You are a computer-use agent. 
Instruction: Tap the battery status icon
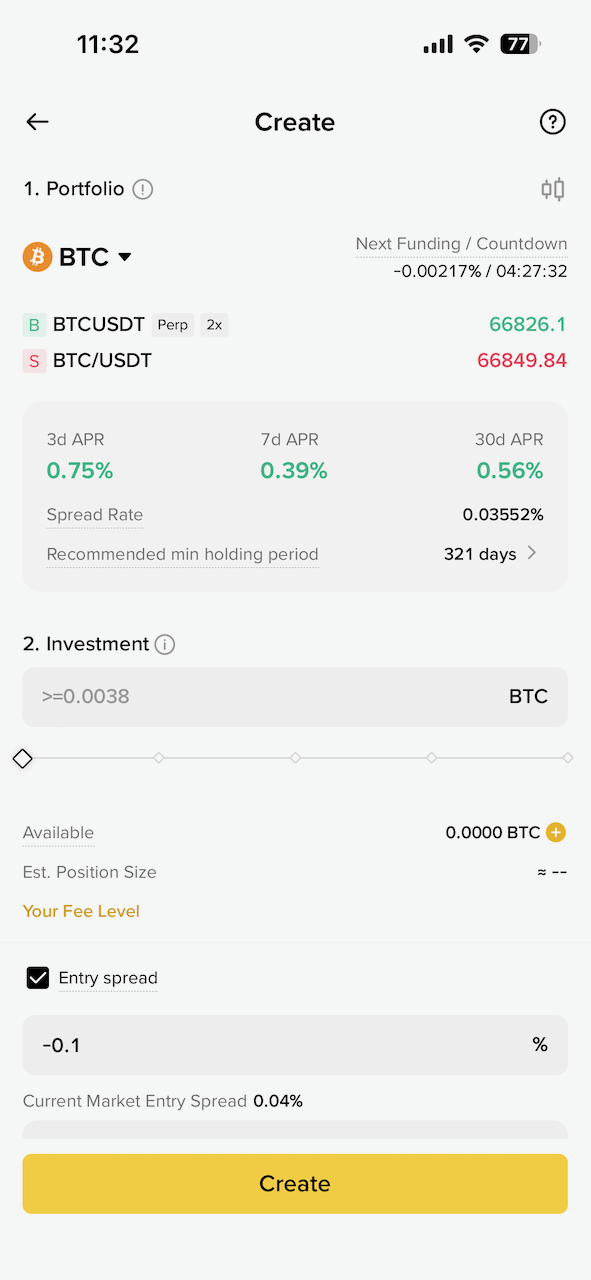[520, 44]
